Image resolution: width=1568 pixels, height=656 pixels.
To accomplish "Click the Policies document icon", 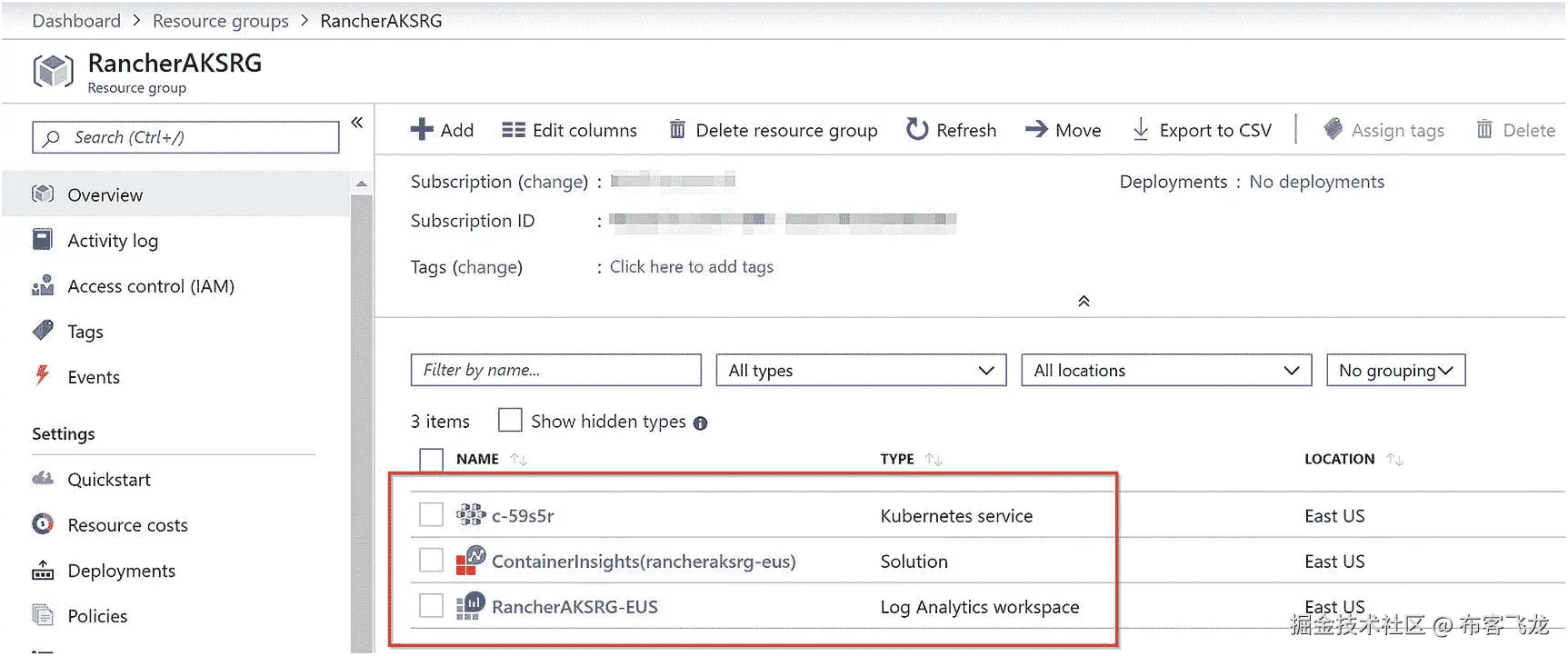I will click(x=43, y=615).
